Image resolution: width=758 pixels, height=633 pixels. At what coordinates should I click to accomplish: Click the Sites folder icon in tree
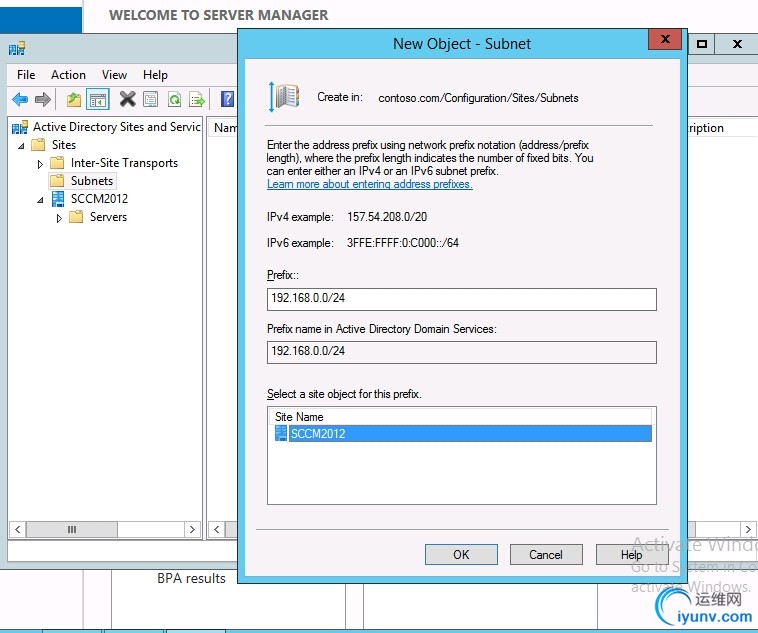pos(38,145)
